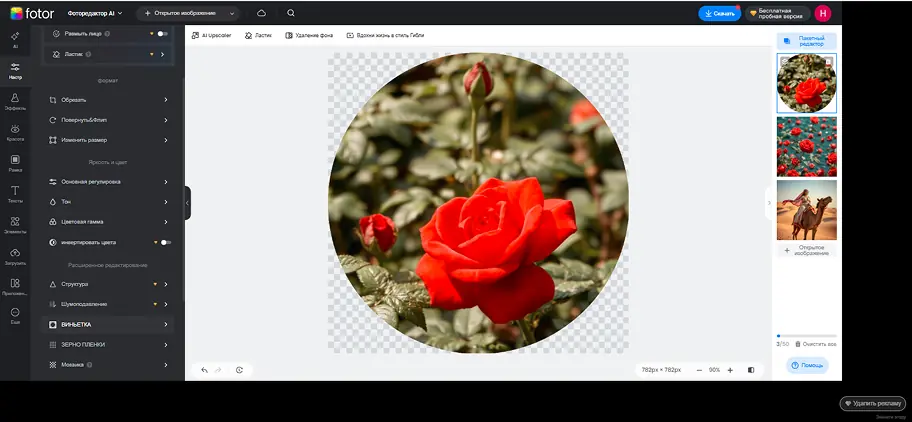Click the history reset icon
Image resolution: width=912 pixels, height=422 pixels.
(x=239, y=370)
